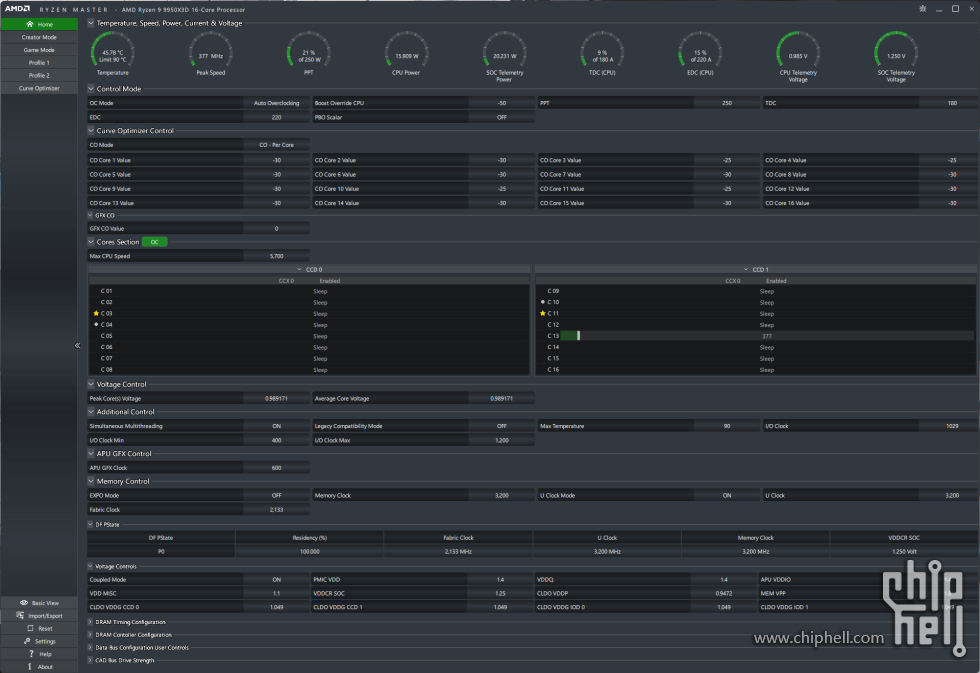Open the Curve Optimizer tab
Image resolution: width=980 pixels, height=673 pixels.
[39, 88]
